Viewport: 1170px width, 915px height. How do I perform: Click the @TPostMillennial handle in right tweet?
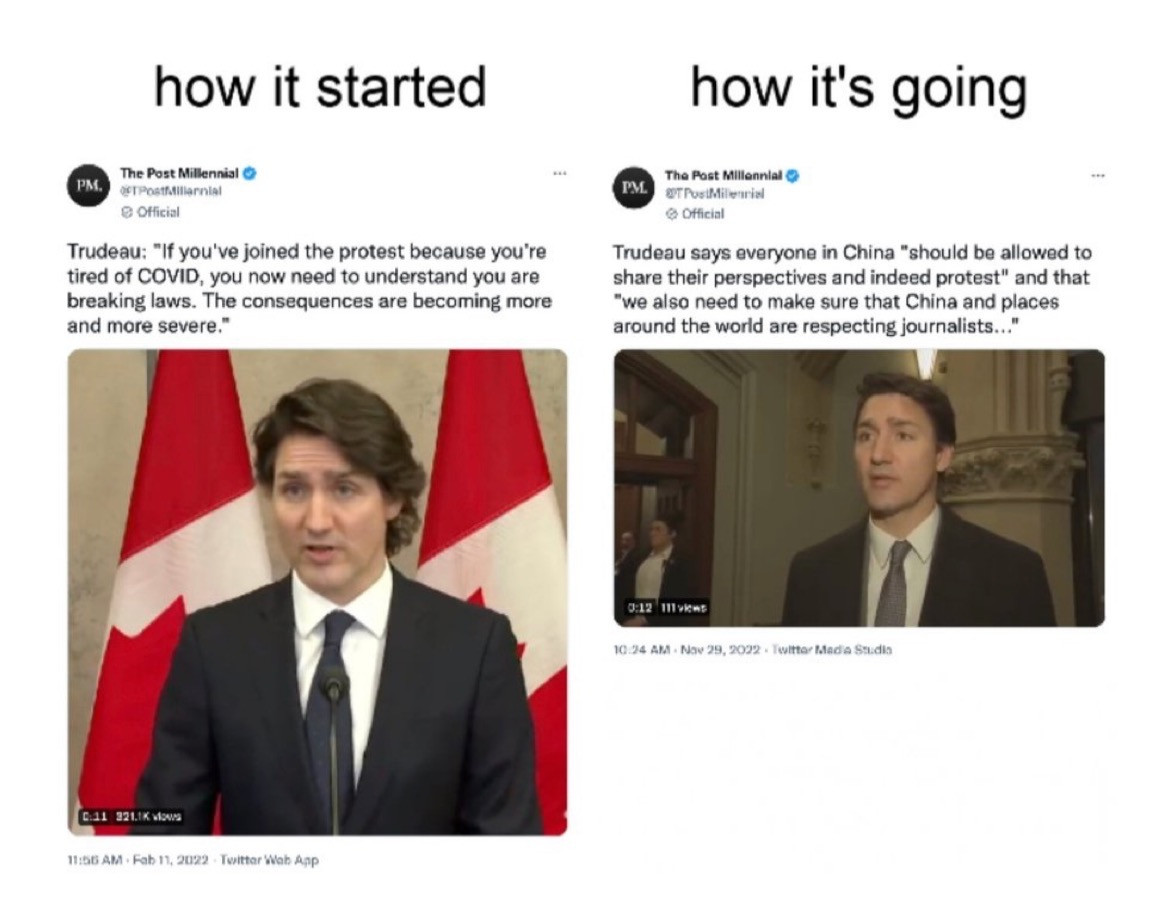click(x=715, y=194)
